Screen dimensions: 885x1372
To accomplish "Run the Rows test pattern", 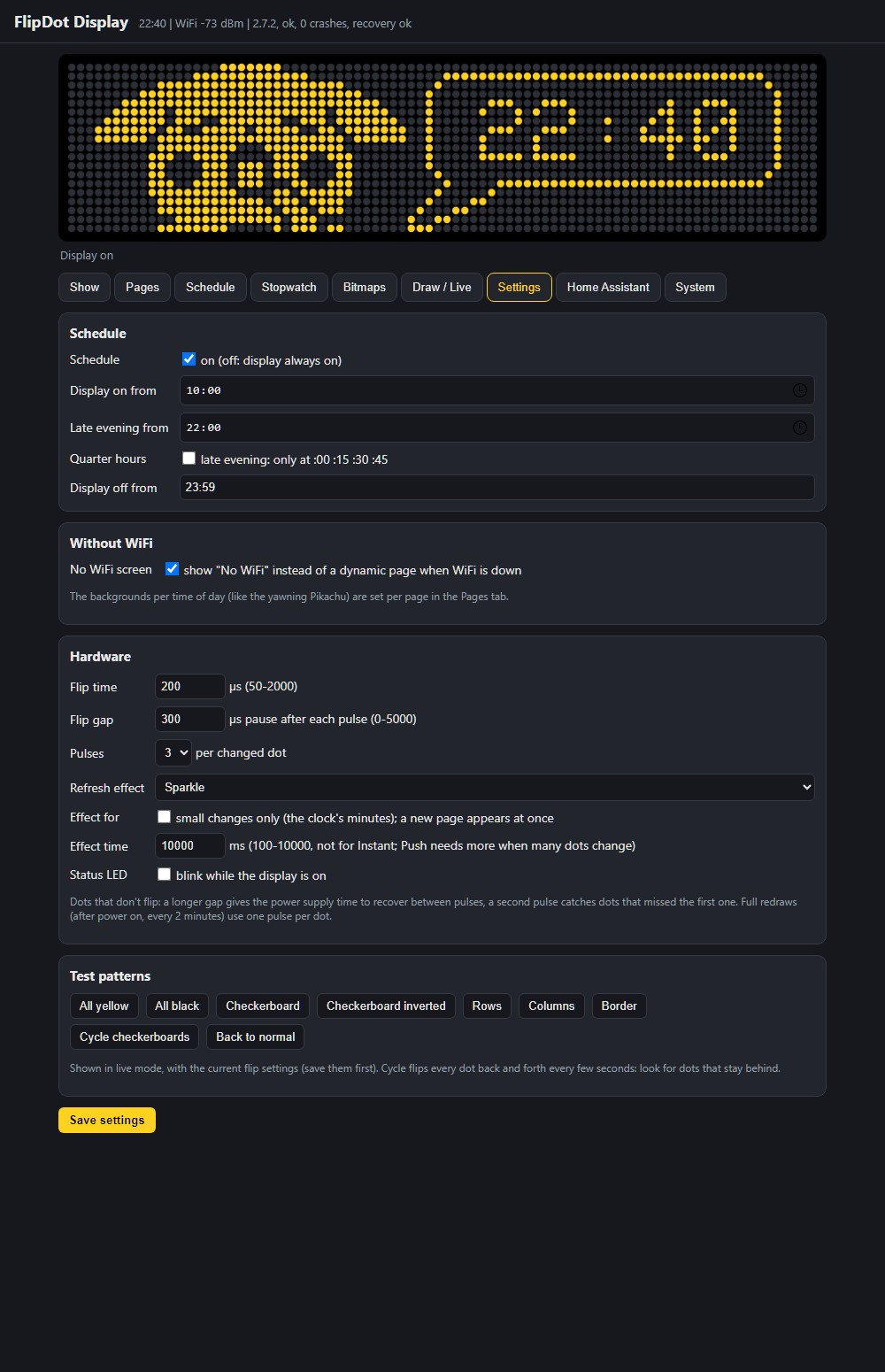I will coord(487,1006).
